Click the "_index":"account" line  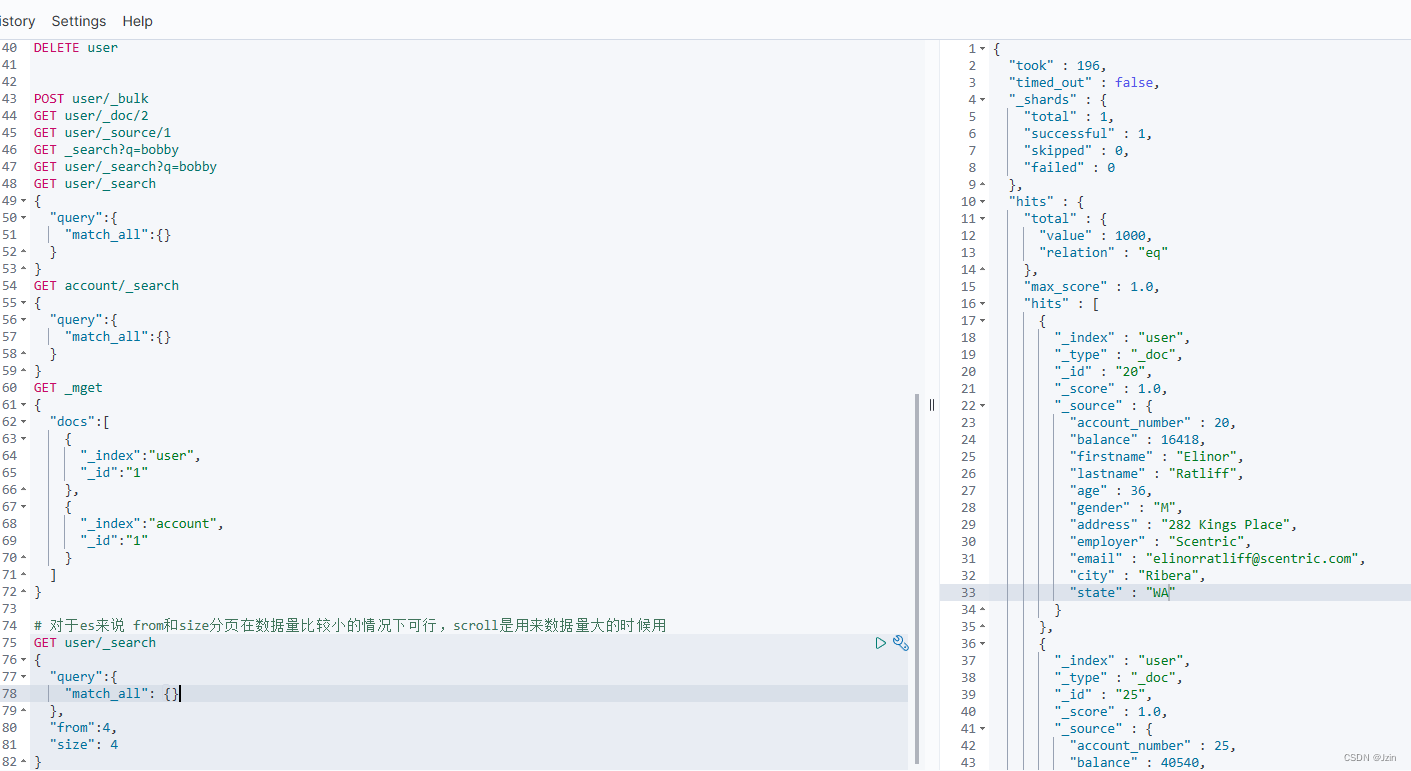pyautogui.click(x=152, y=524)
